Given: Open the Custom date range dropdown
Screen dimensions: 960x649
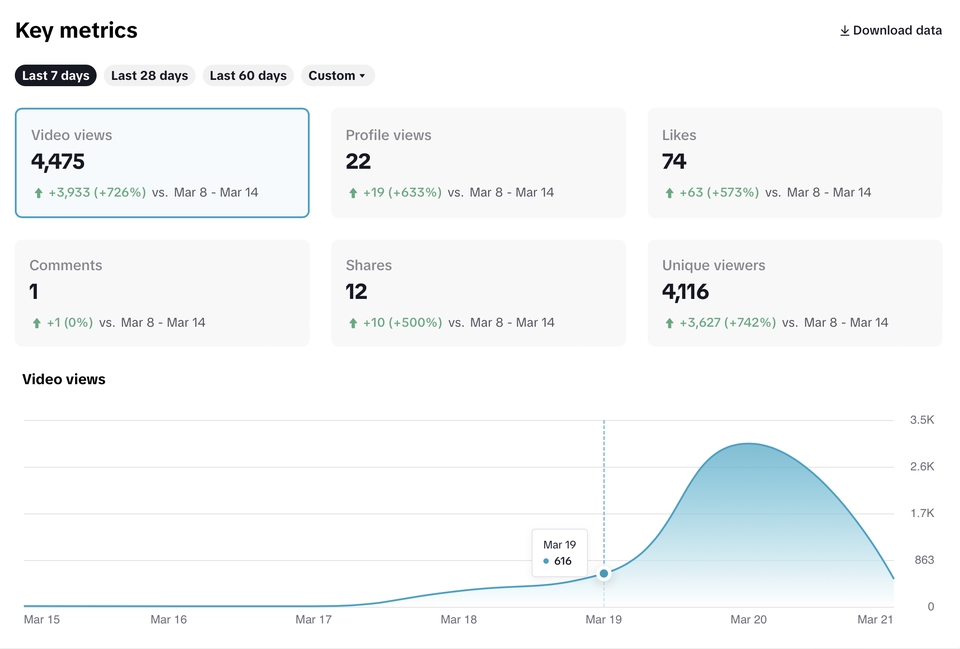Looking at the screenshot, I should 337,75.
